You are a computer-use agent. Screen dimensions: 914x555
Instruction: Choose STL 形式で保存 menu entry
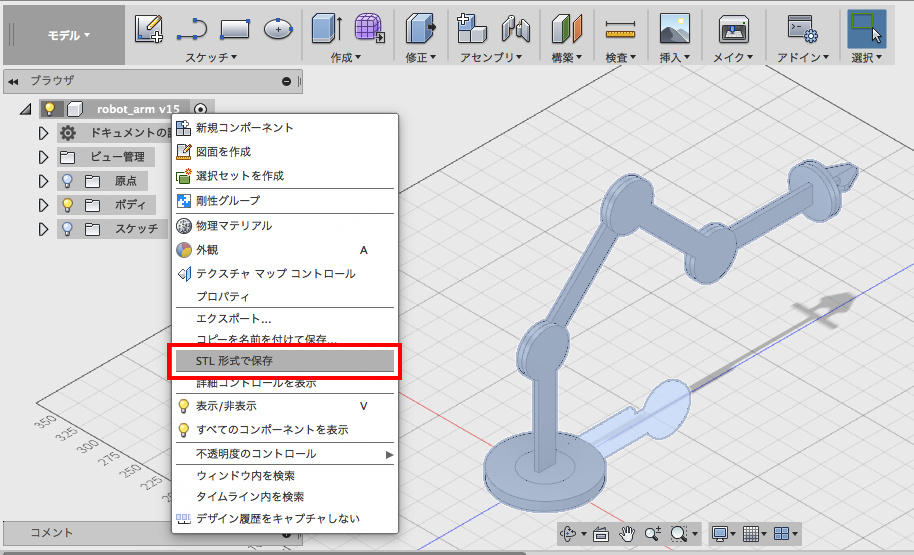click(285, 361)
